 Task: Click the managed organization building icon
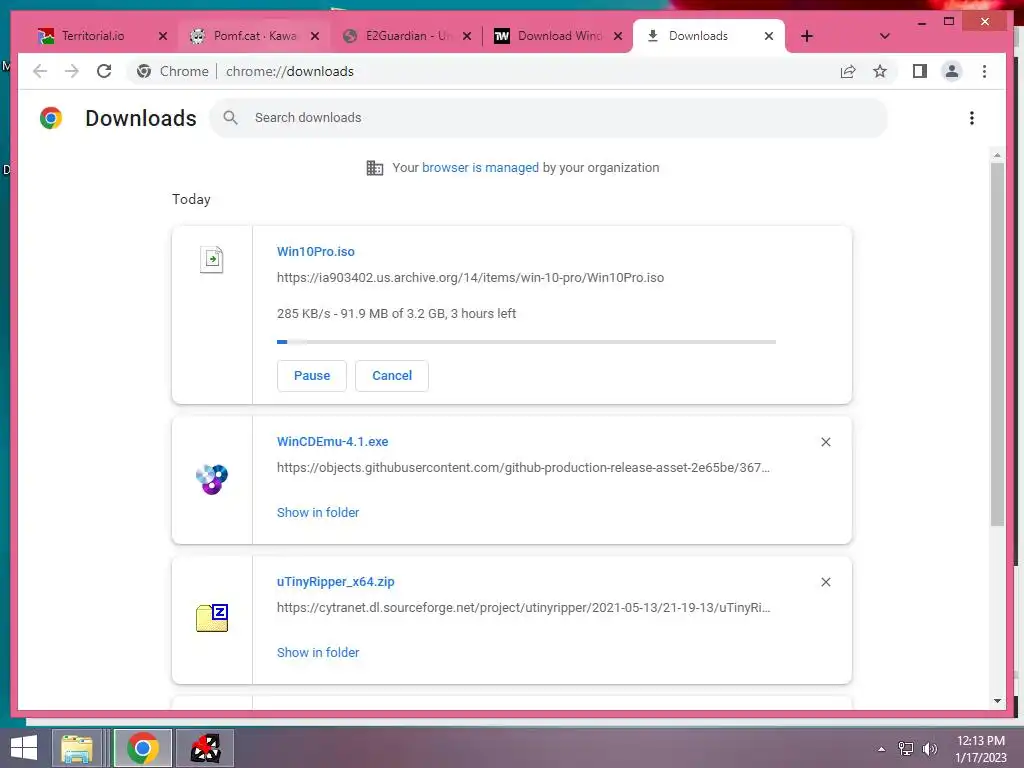point(375,168)
